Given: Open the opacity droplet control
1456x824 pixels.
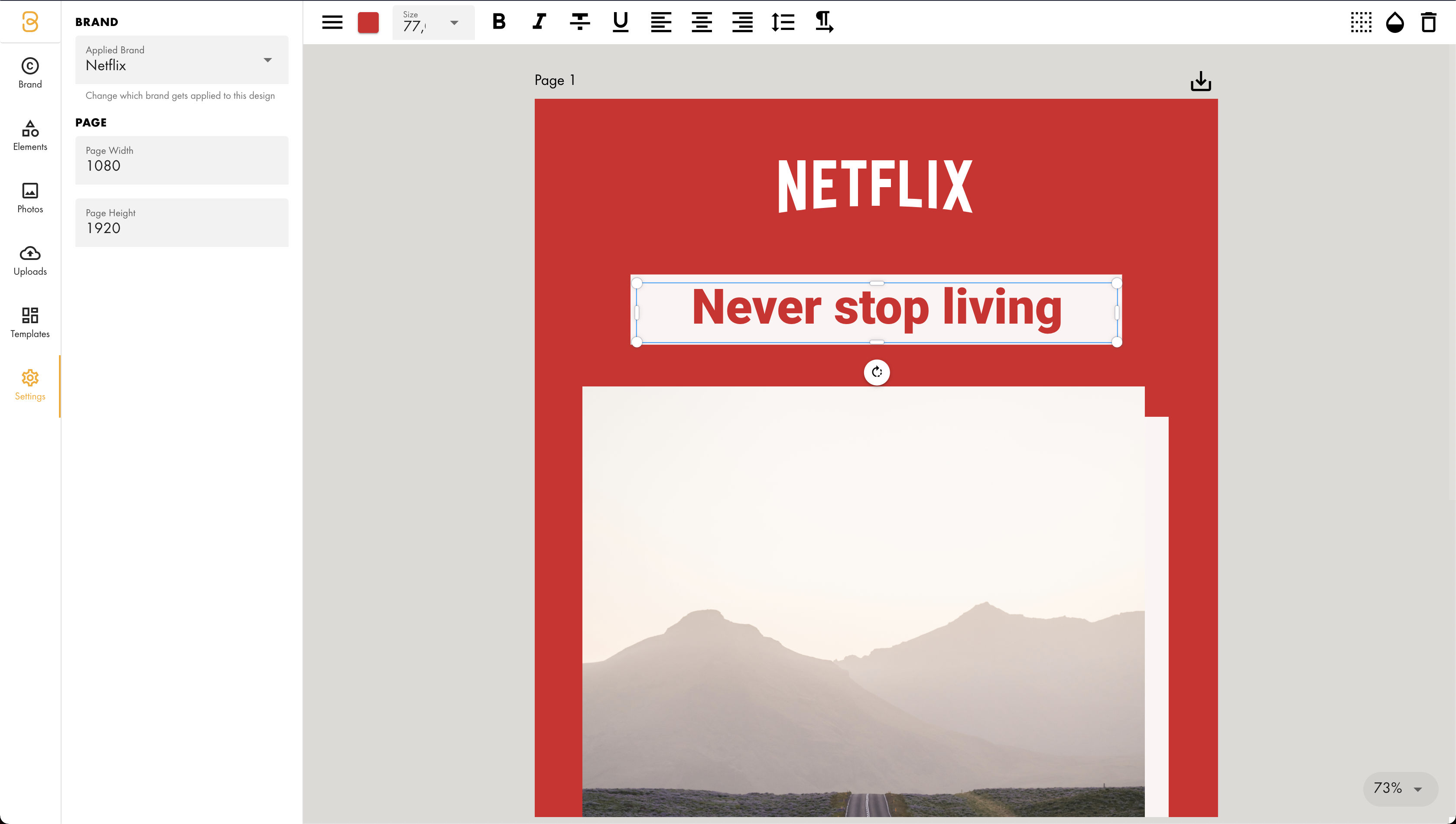Looking at the screenshot, I should click(x=1395, y=22).
